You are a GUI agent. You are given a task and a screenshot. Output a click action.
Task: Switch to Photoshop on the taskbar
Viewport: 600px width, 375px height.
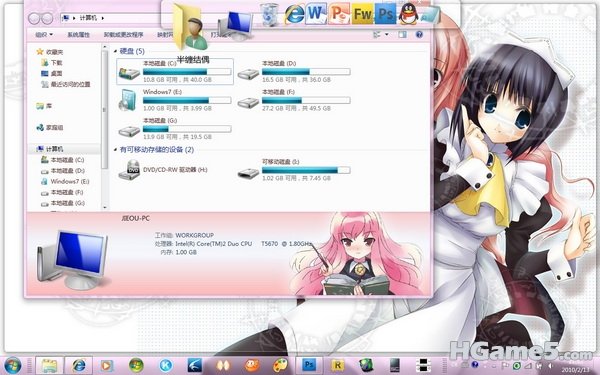click(x=309, y=365)
